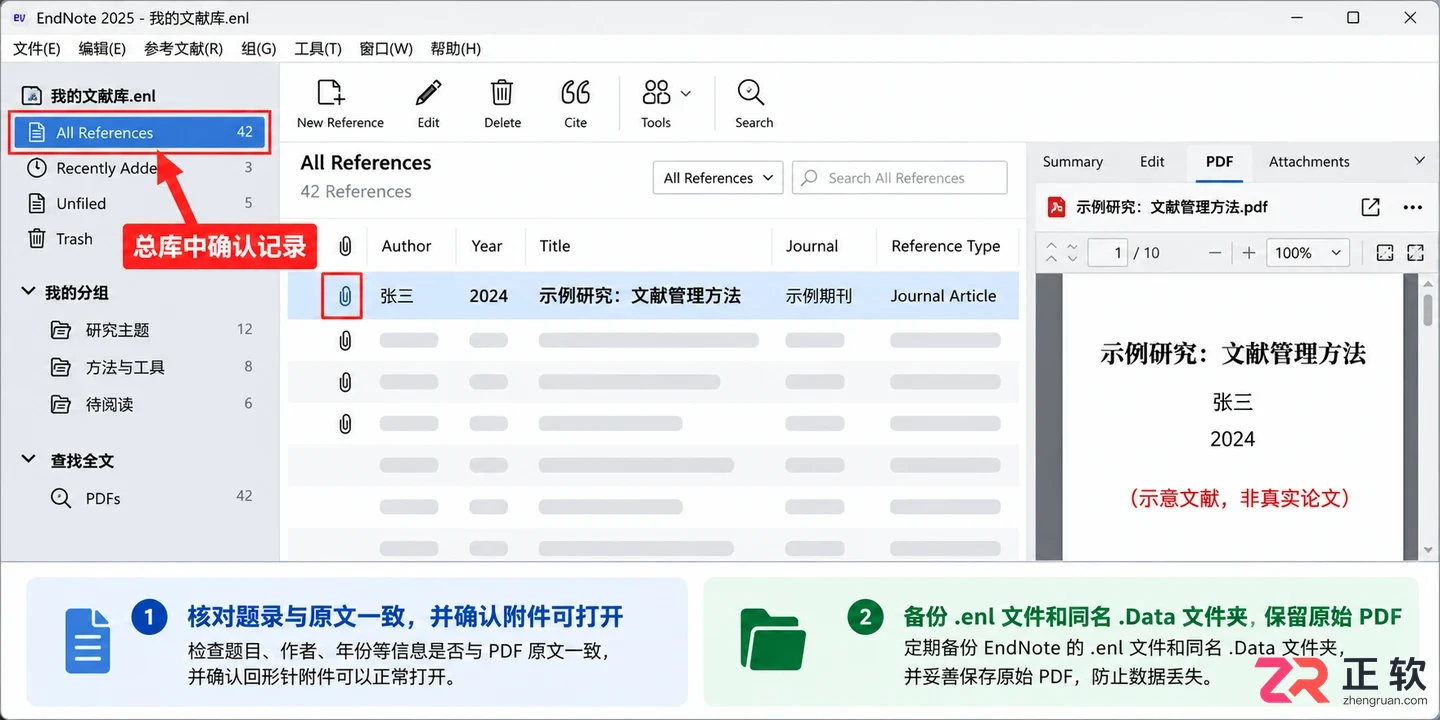Viewport: 1440px width, 720px height.
Task: Open the 工具(T) menu
Action: point(318,48)
